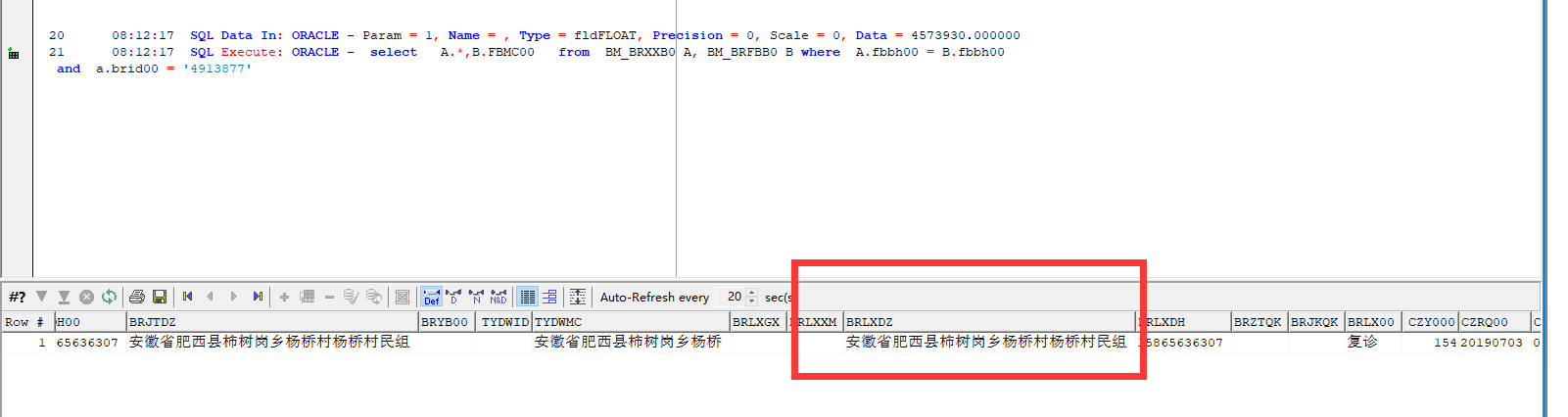Click the green refresh arrows icon
Image resolution: width=1568 pixels, height=417 pixels.
109,297
